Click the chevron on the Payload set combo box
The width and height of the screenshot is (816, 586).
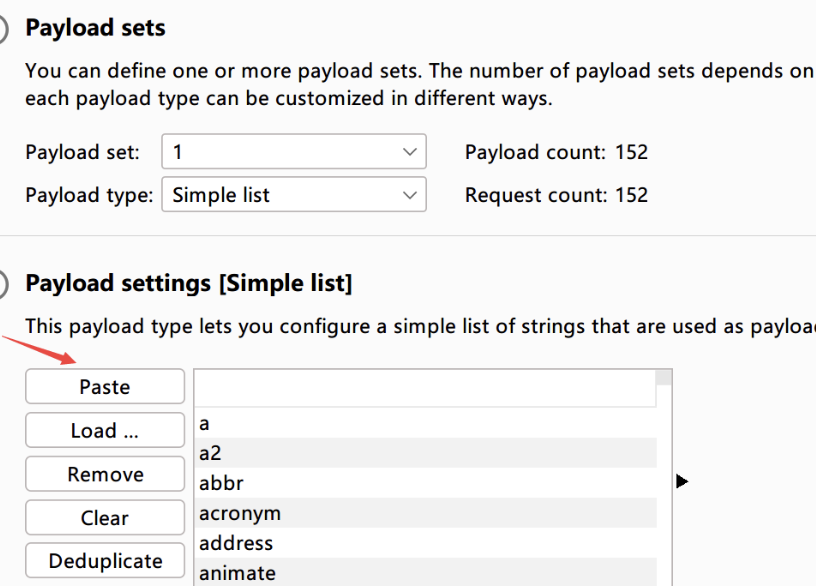tap(408, 152)
